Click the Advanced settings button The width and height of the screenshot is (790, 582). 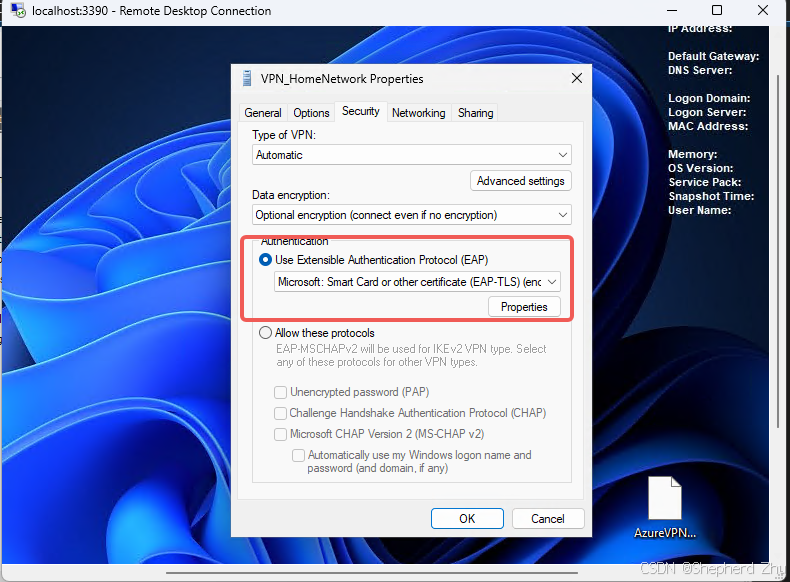[520, 181]
